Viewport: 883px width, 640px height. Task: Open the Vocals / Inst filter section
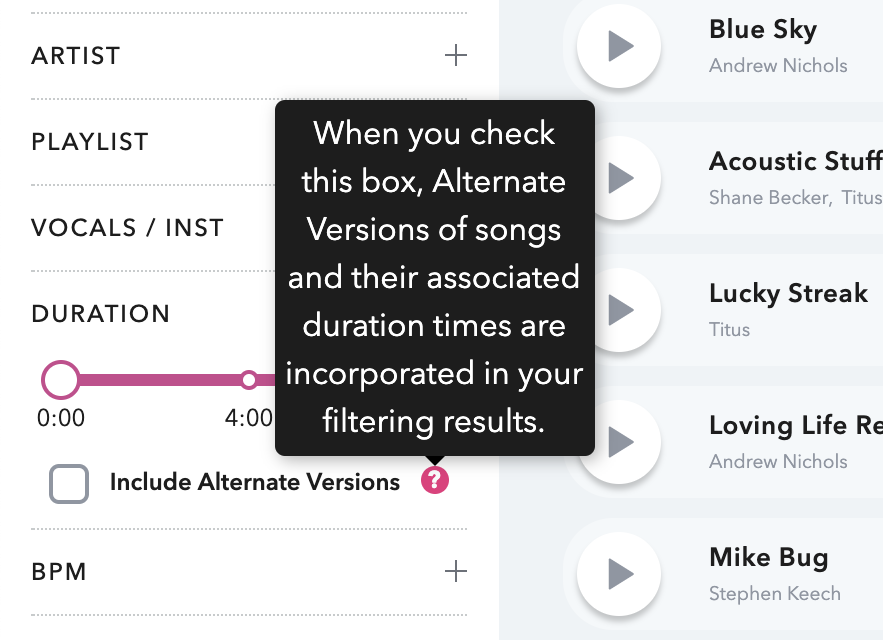click(127, 228)
